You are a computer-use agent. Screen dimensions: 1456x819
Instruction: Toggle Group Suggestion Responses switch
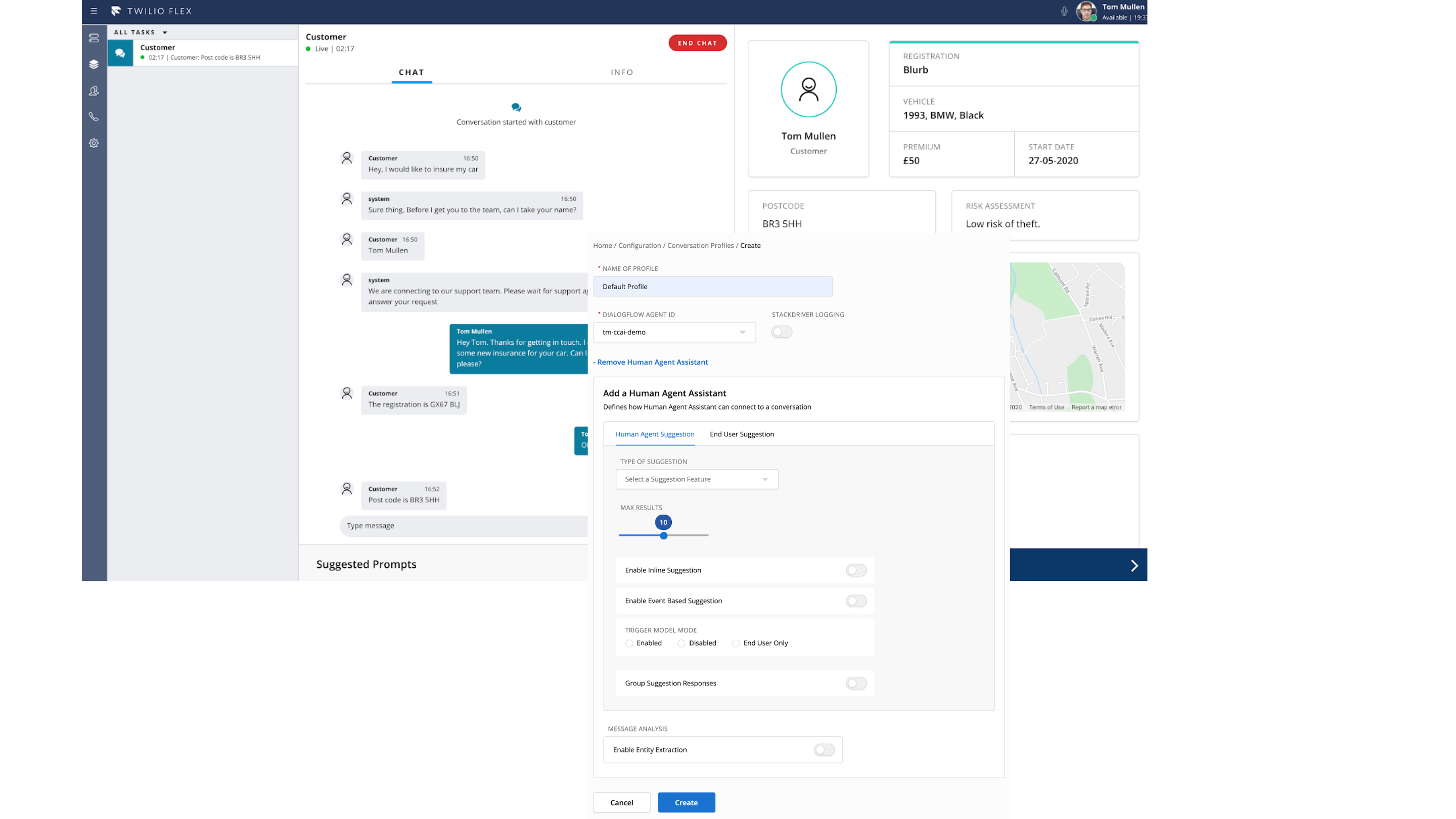(856, 684)
